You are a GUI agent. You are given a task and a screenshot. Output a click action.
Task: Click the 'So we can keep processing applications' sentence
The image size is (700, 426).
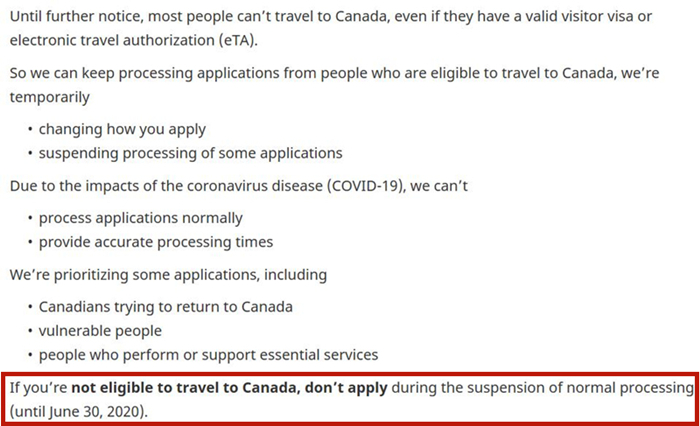point(148,74)
